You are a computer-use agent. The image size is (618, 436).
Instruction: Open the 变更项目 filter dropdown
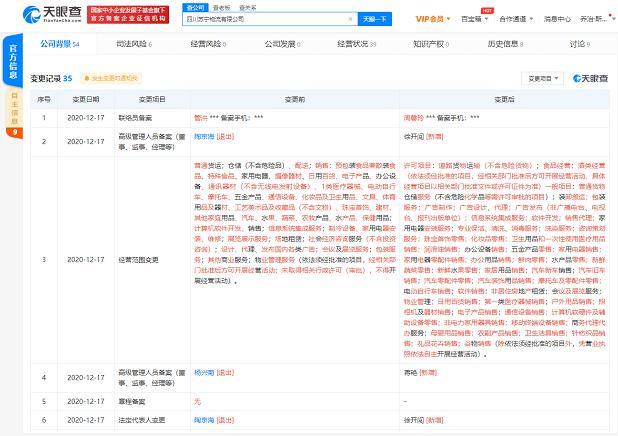tap(543, 78)
